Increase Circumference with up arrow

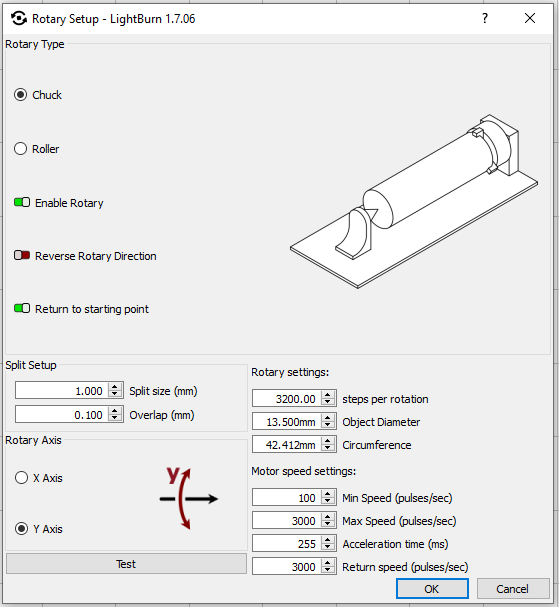(x=328, y=441)
